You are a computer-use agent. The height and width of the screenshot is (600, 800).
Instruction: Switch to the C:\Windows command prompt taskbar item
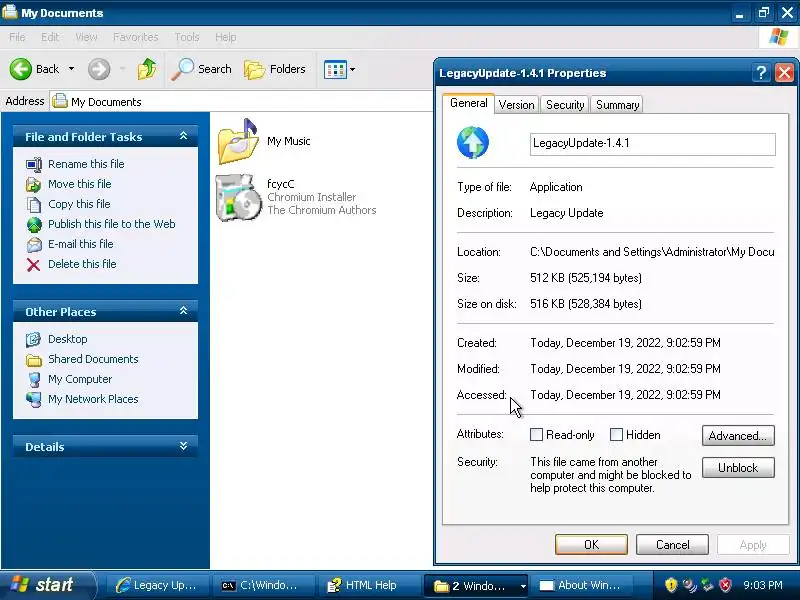pyautogui.click(x=263, y=585)
